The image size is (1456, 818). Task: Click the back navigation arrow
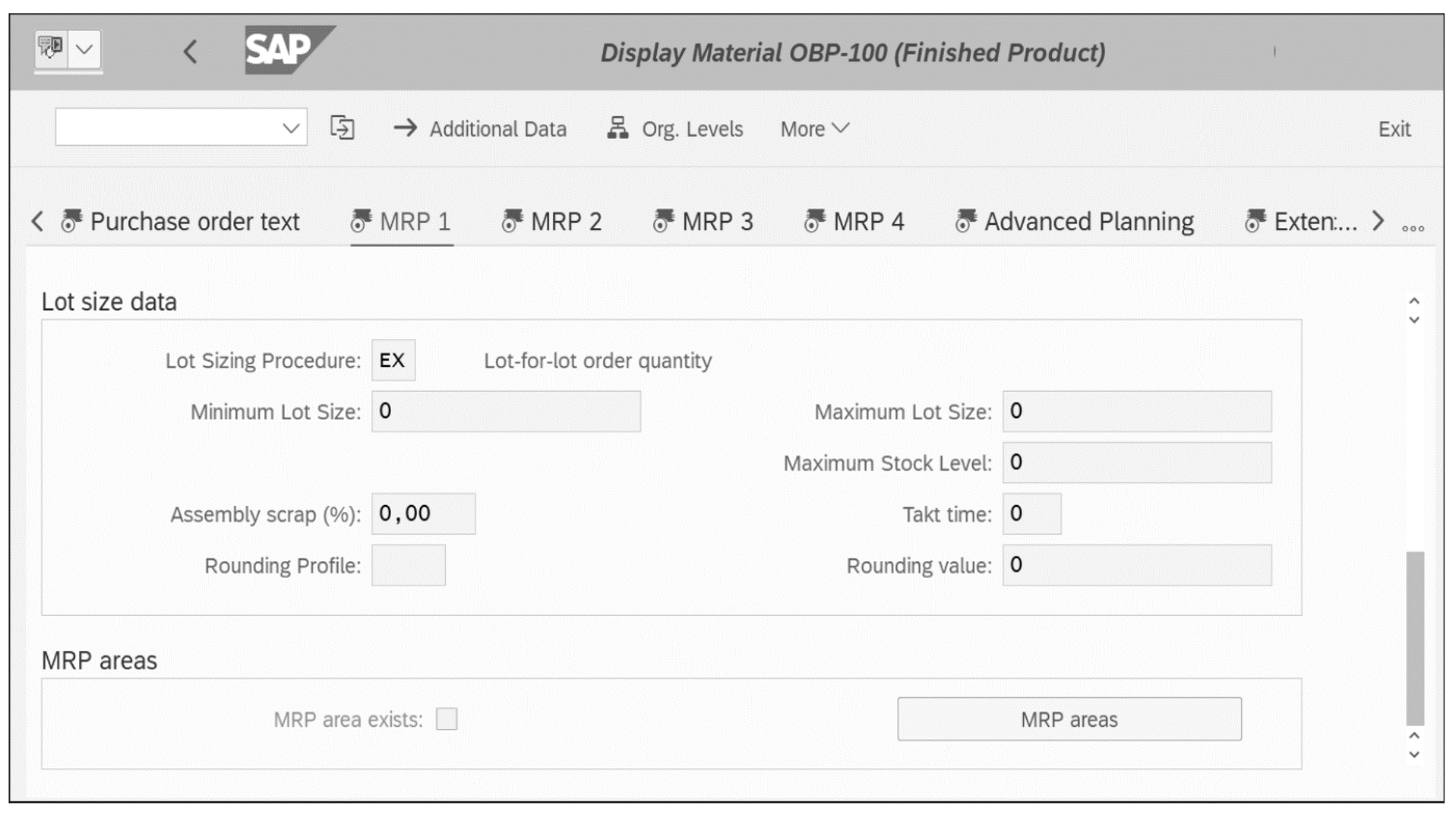(191, 52)
